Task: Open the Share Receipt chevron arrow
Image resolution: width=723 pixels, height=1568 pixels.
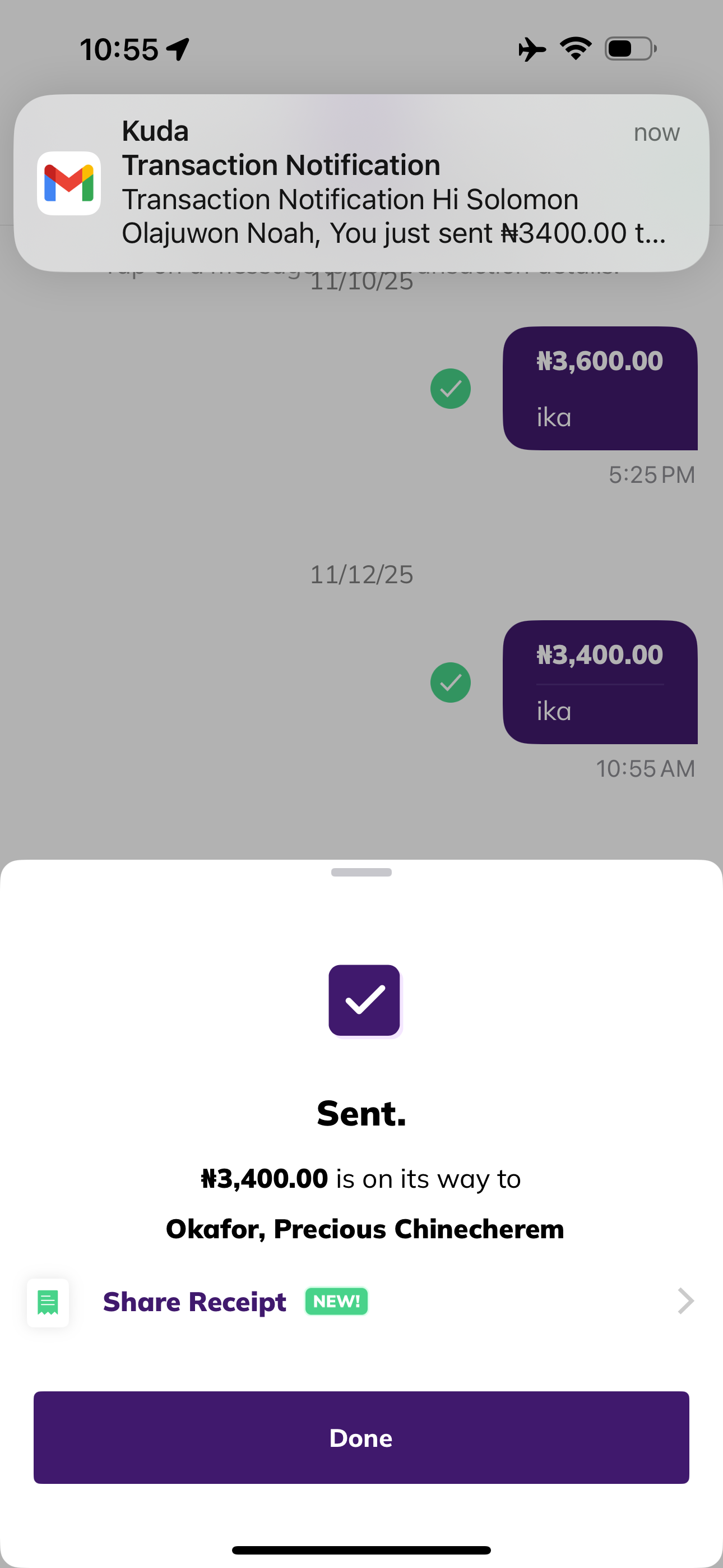Action: tap(685, 1302)
